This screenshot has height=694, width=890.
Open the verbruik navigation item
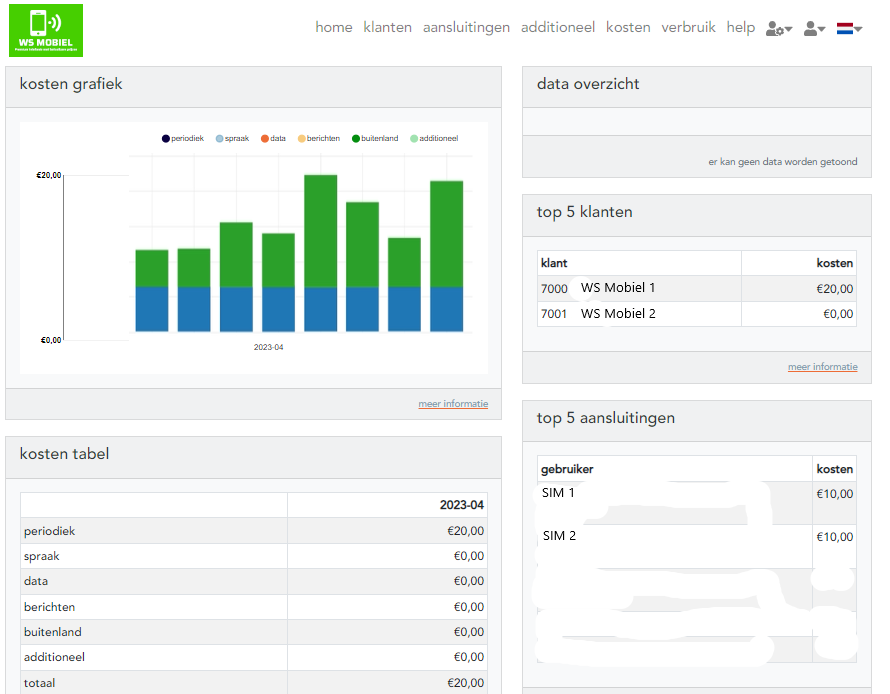coord(689,27)
